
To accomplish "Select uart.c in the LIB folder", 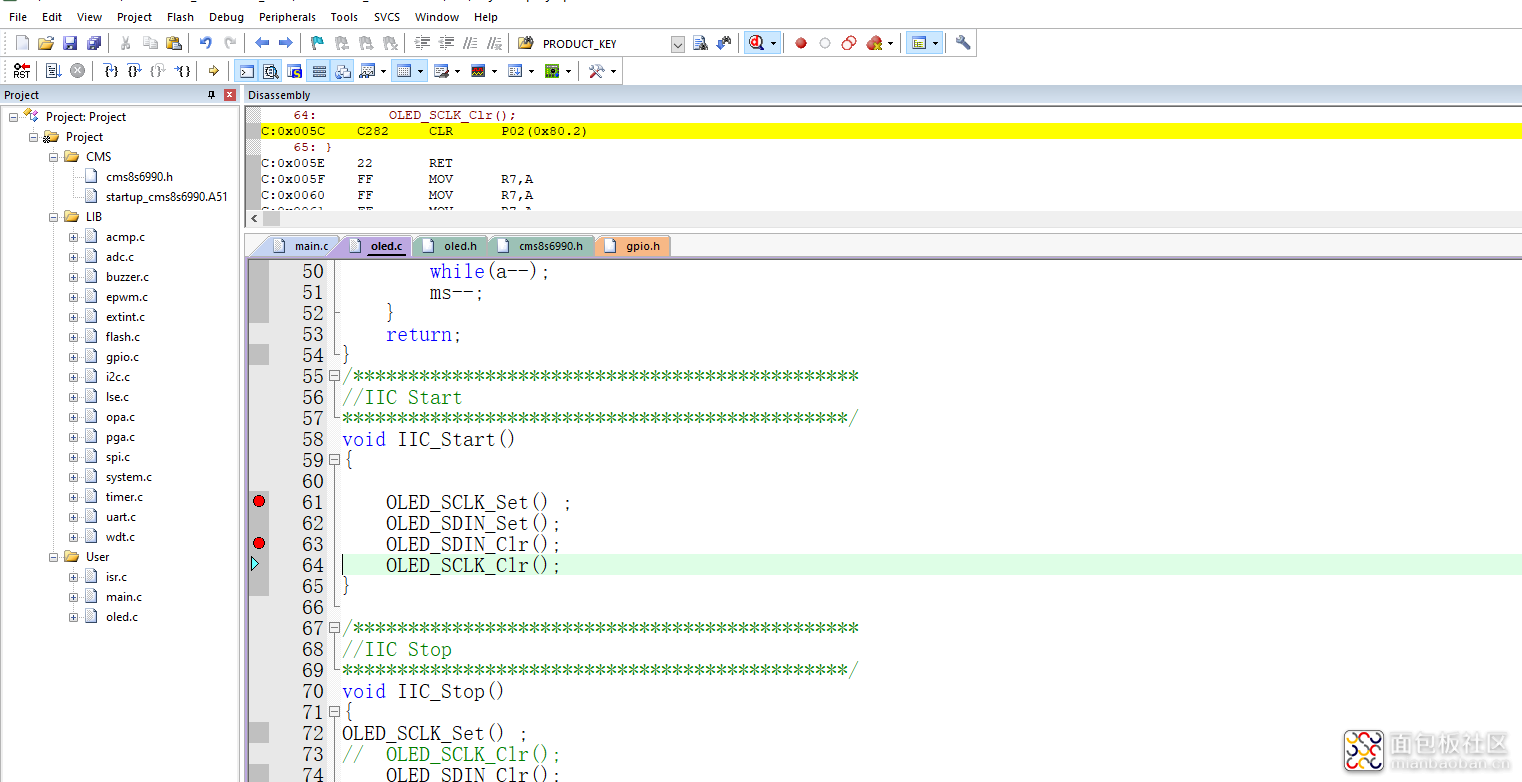I will point(121,517).
